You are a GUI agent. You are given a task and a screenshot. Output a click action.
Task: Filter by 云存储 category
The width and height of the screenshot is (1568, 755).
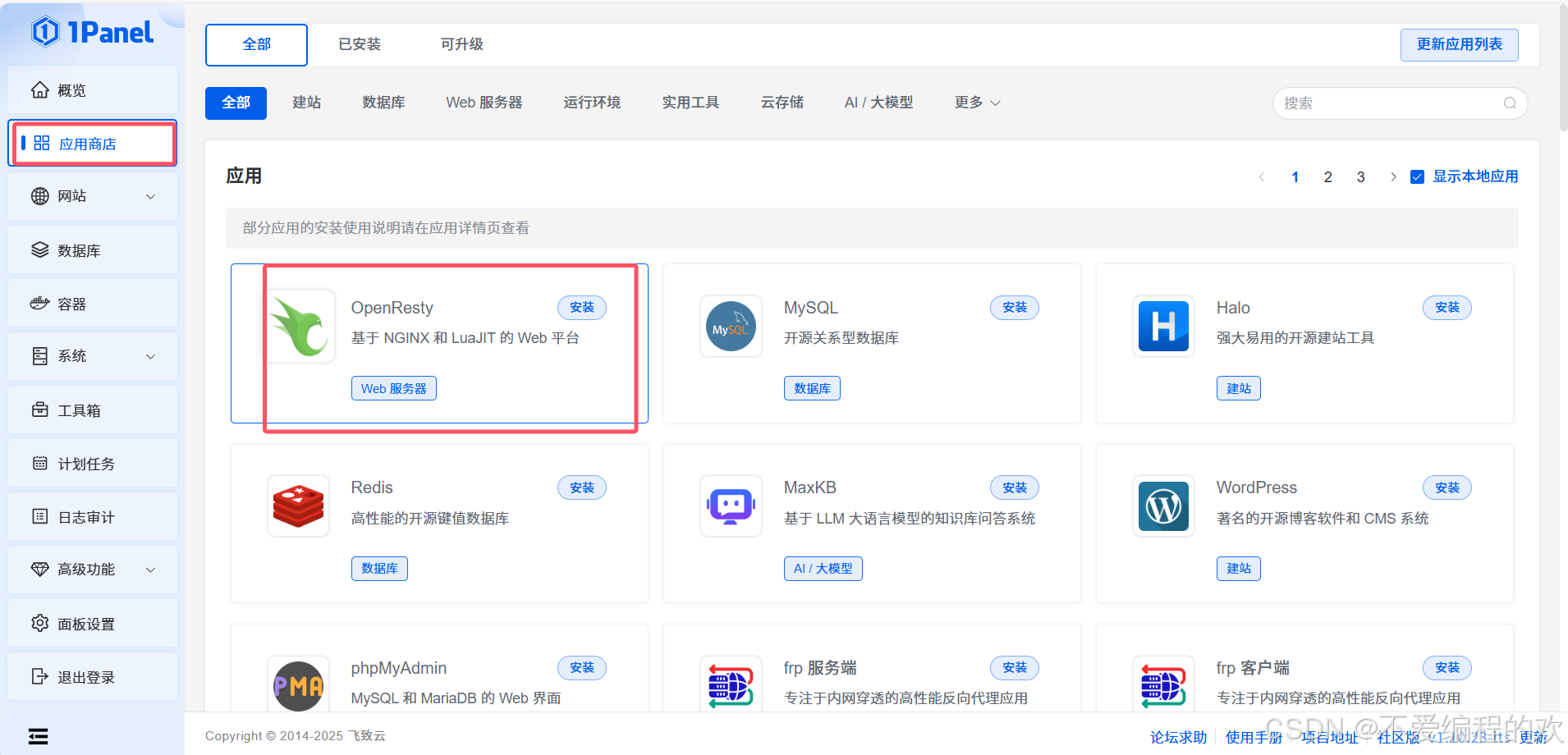782,103
